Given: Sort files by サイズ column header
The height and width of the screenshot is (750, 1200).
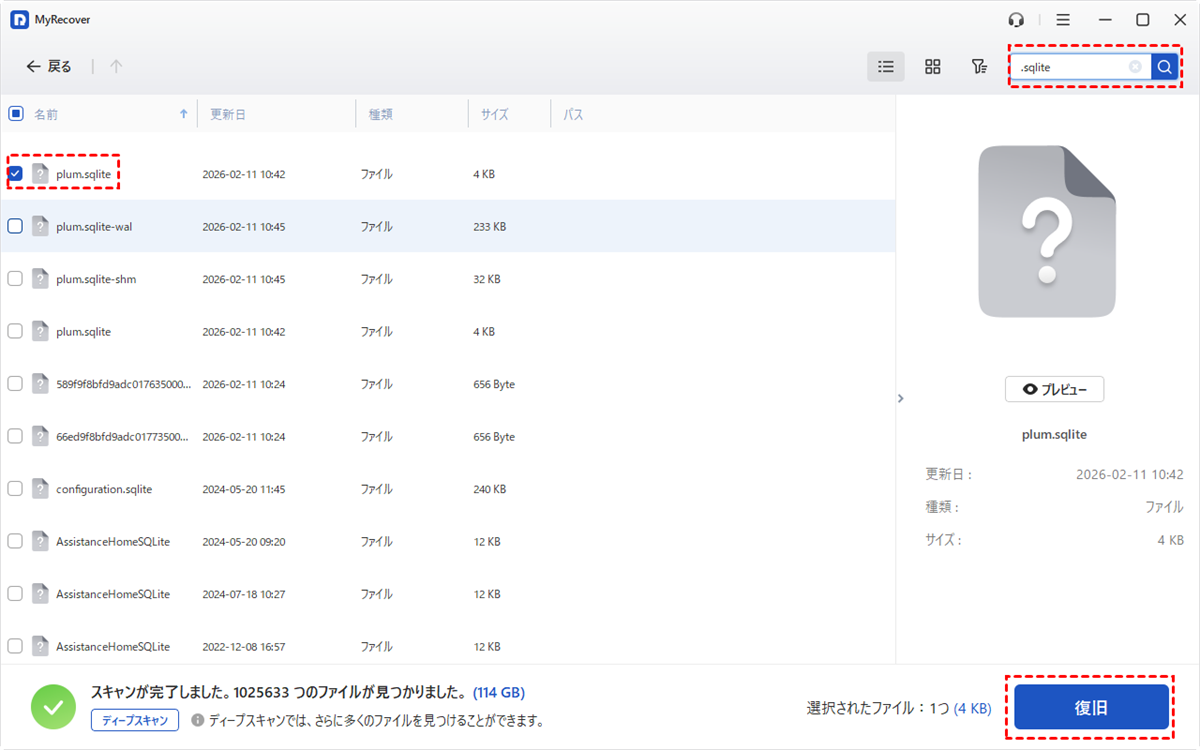Looking at the screenshot, I should [494, 114].
